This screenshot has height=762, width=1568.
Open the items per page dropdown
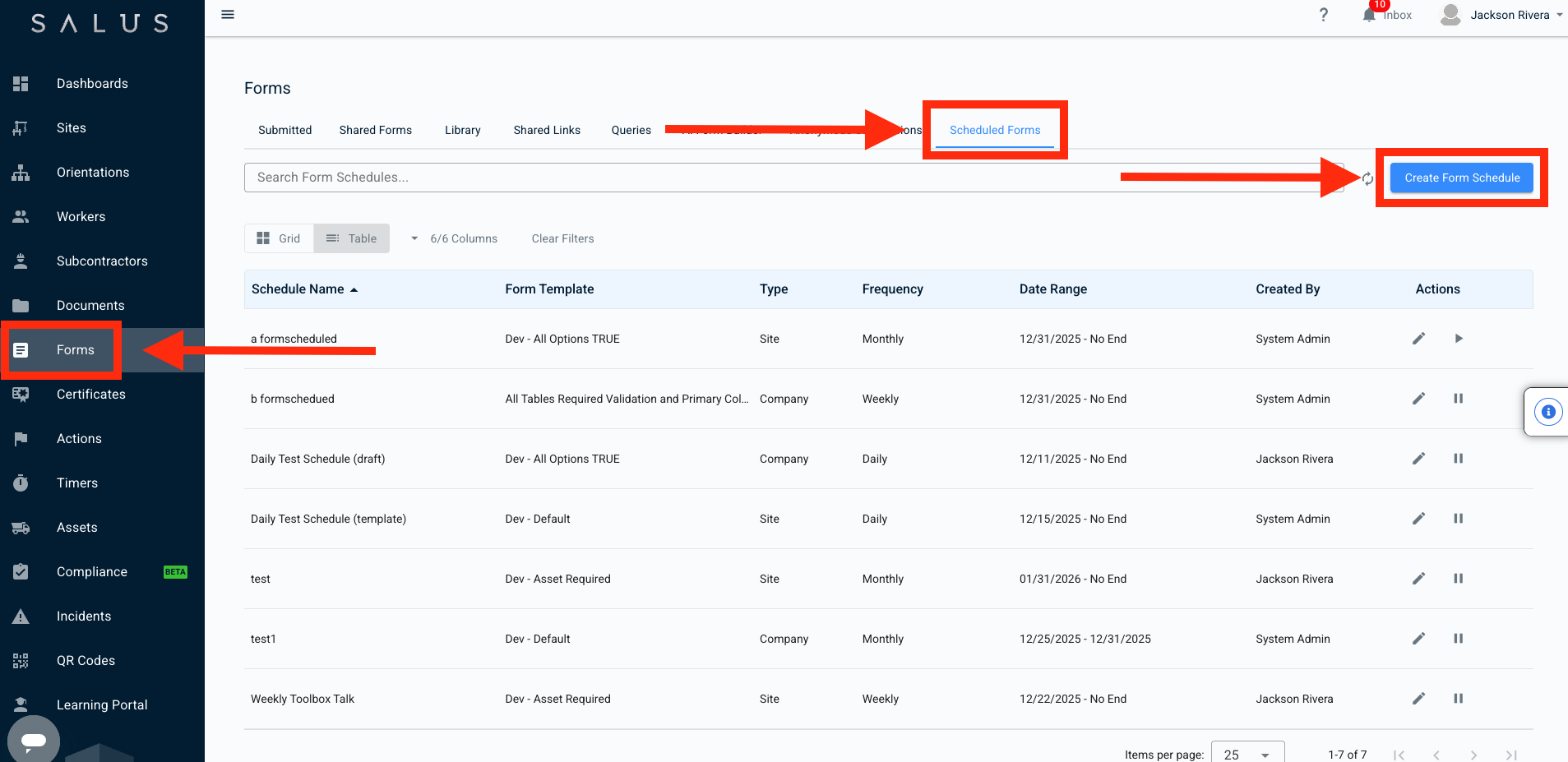pyautogui.click(x=1247, y=754)
